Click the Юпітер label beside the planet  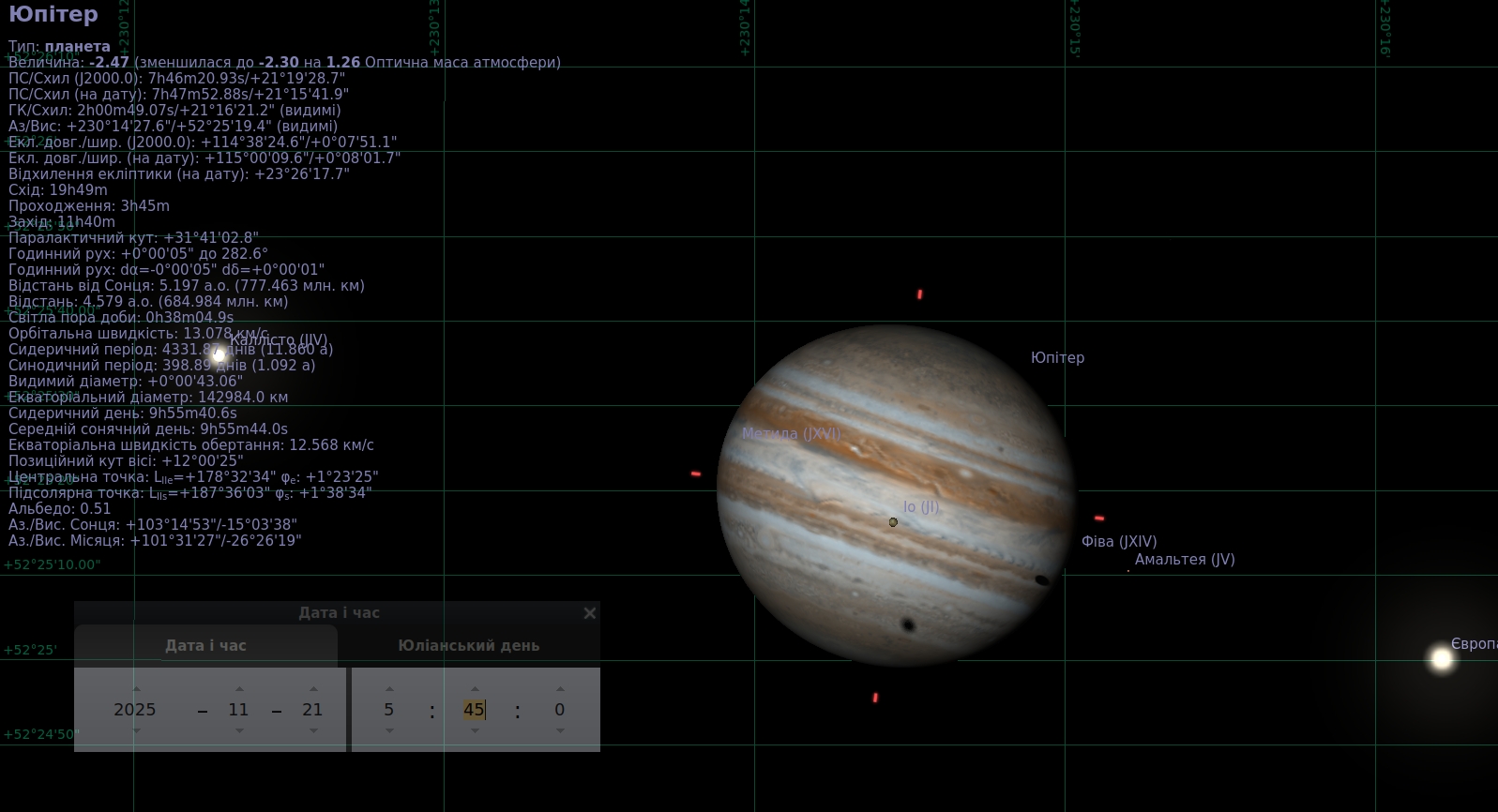(x=1057, y=357)
